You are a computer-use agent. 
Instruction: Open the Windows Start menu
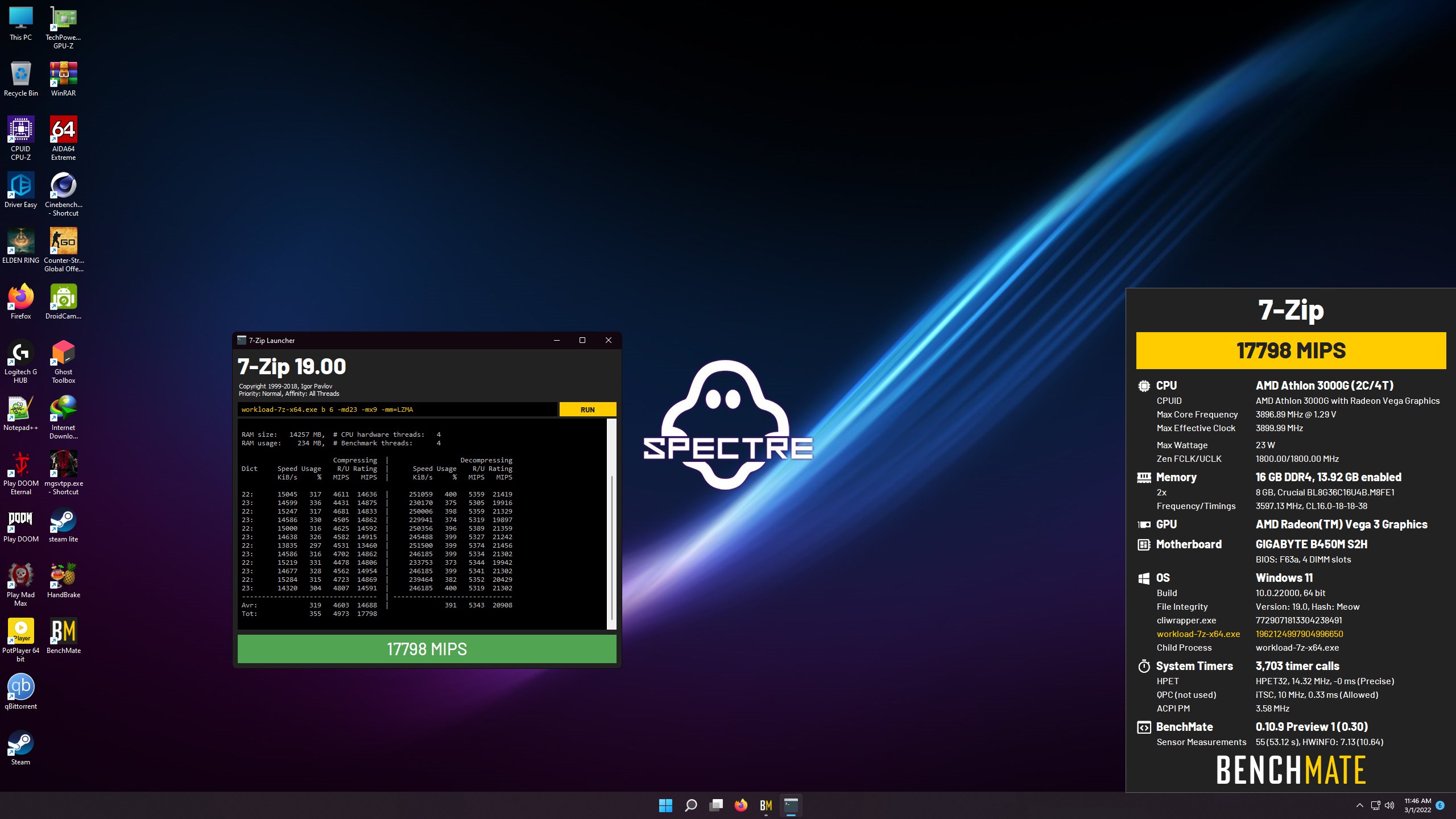665,805
